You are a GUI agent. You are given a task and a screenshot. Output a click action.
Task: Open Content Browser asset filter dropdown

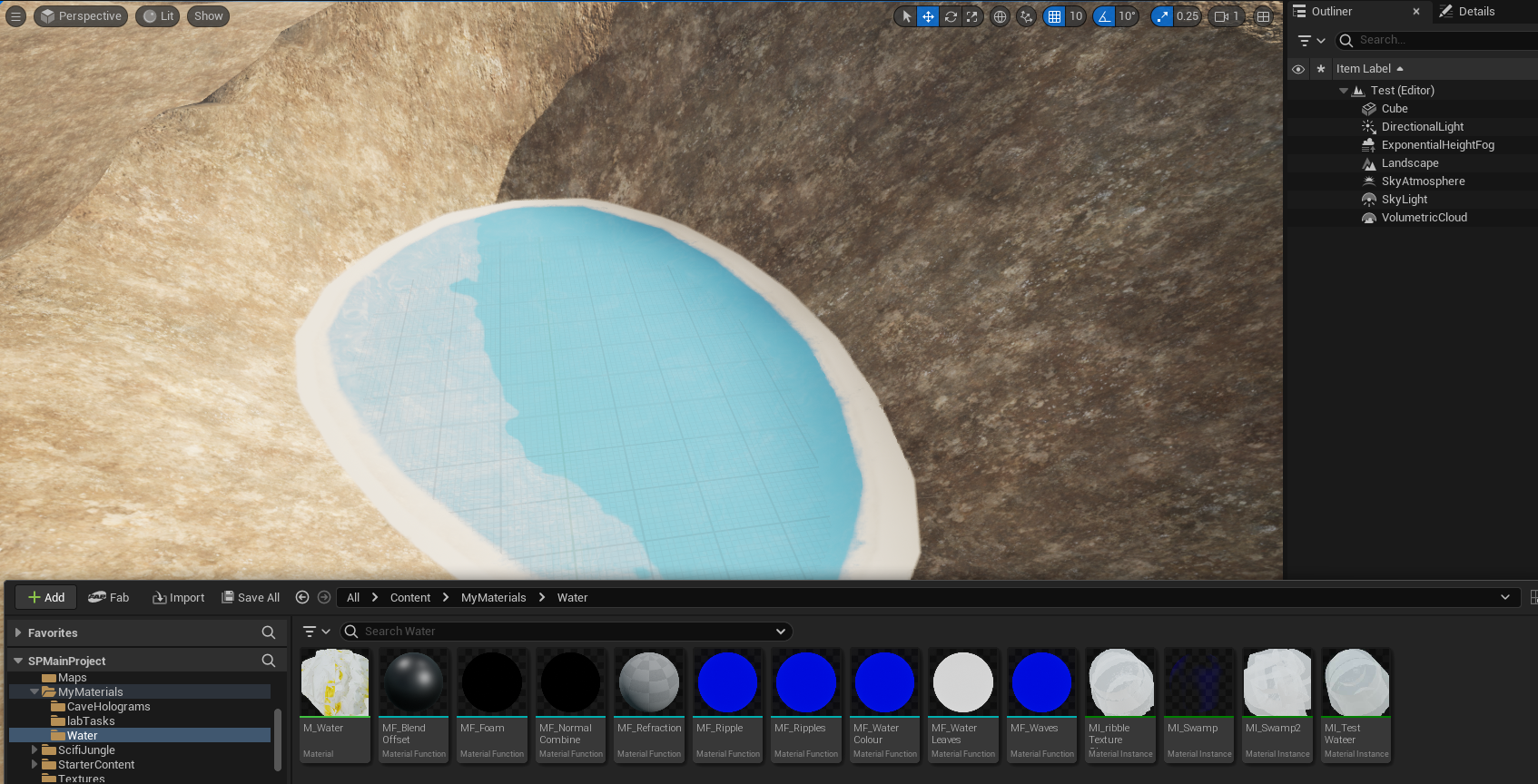(x=317, y=632)
